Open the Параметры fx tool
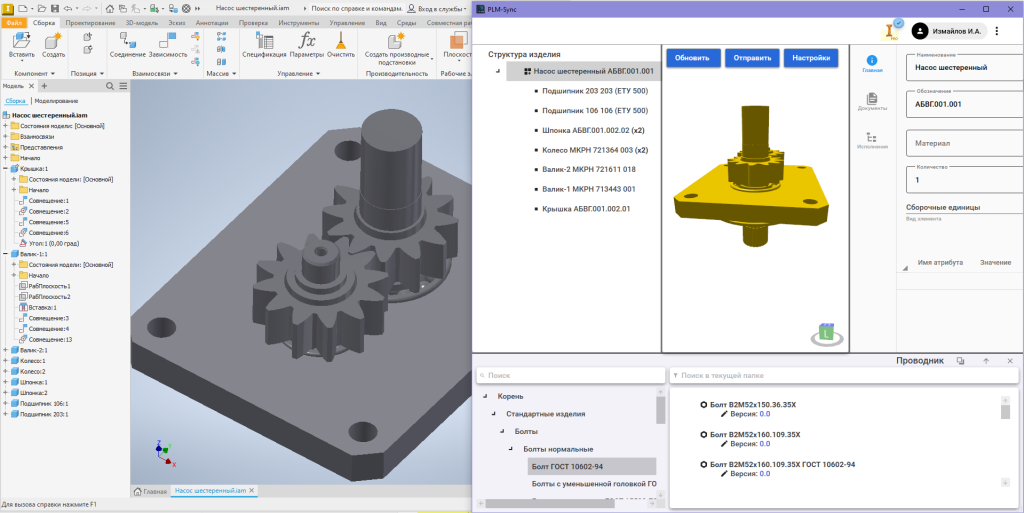This screenshot has width=1024, height=513. coord(308,41)
